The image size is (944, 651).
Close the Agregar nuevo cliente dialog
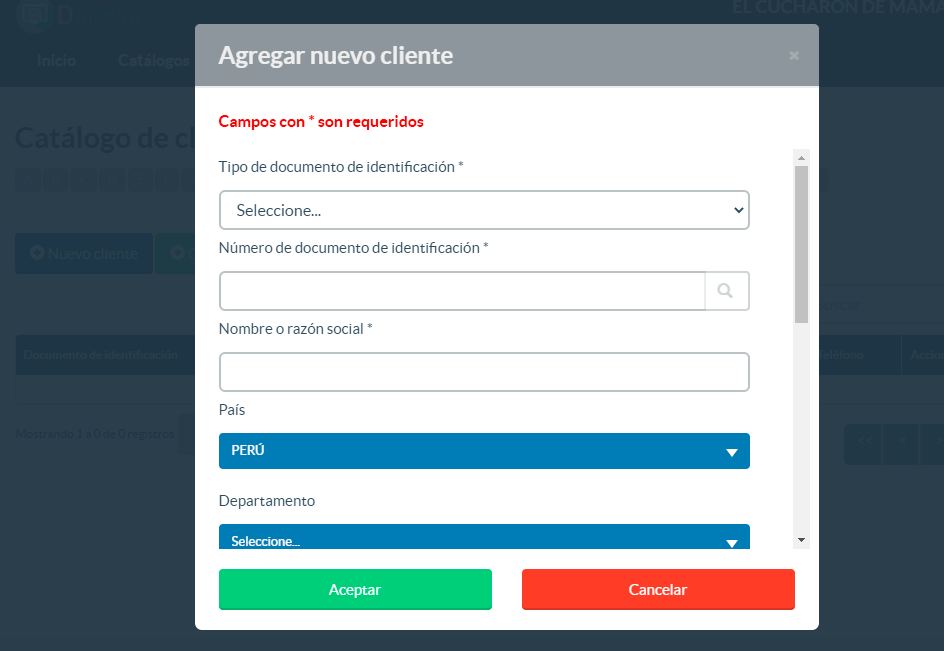click(x=793, y=55)
